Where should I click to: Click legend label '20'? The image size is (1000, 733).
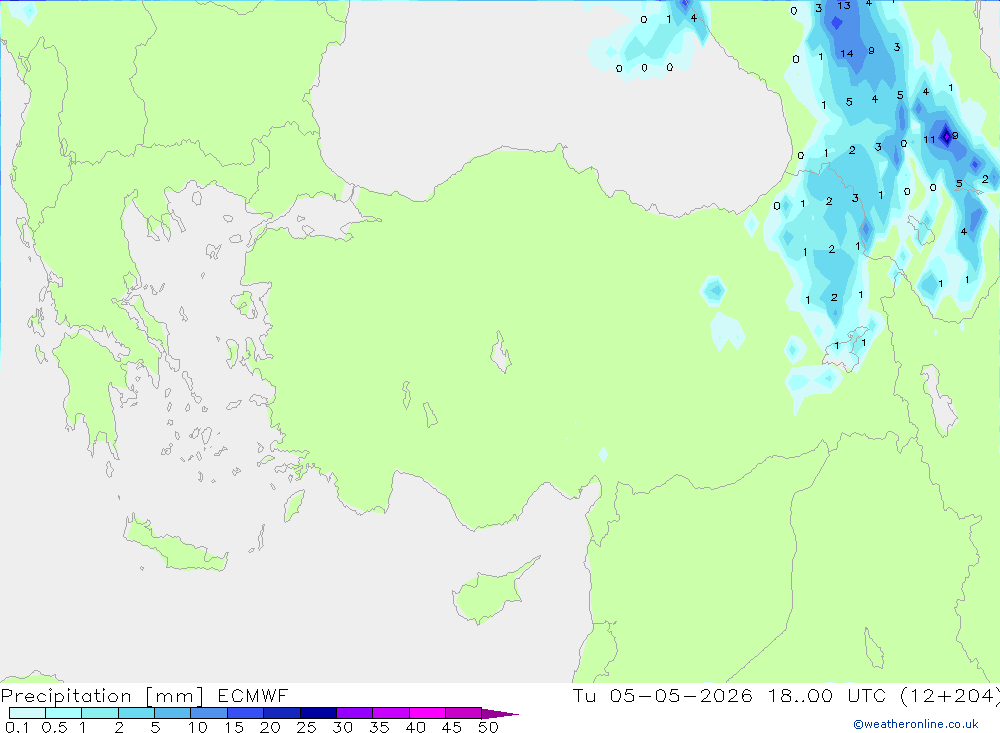pyautogui.click(x=270, y=727)
